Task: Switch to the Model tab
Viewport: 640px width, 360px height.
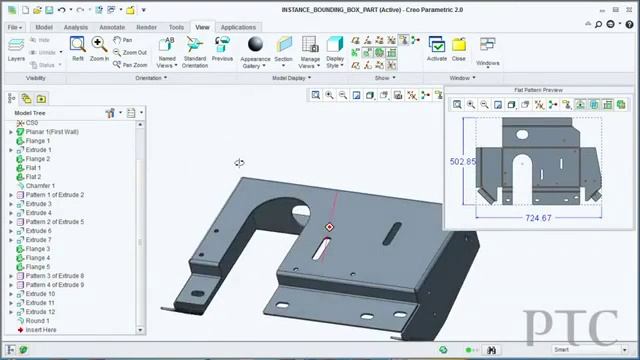Action: [44, 27]
